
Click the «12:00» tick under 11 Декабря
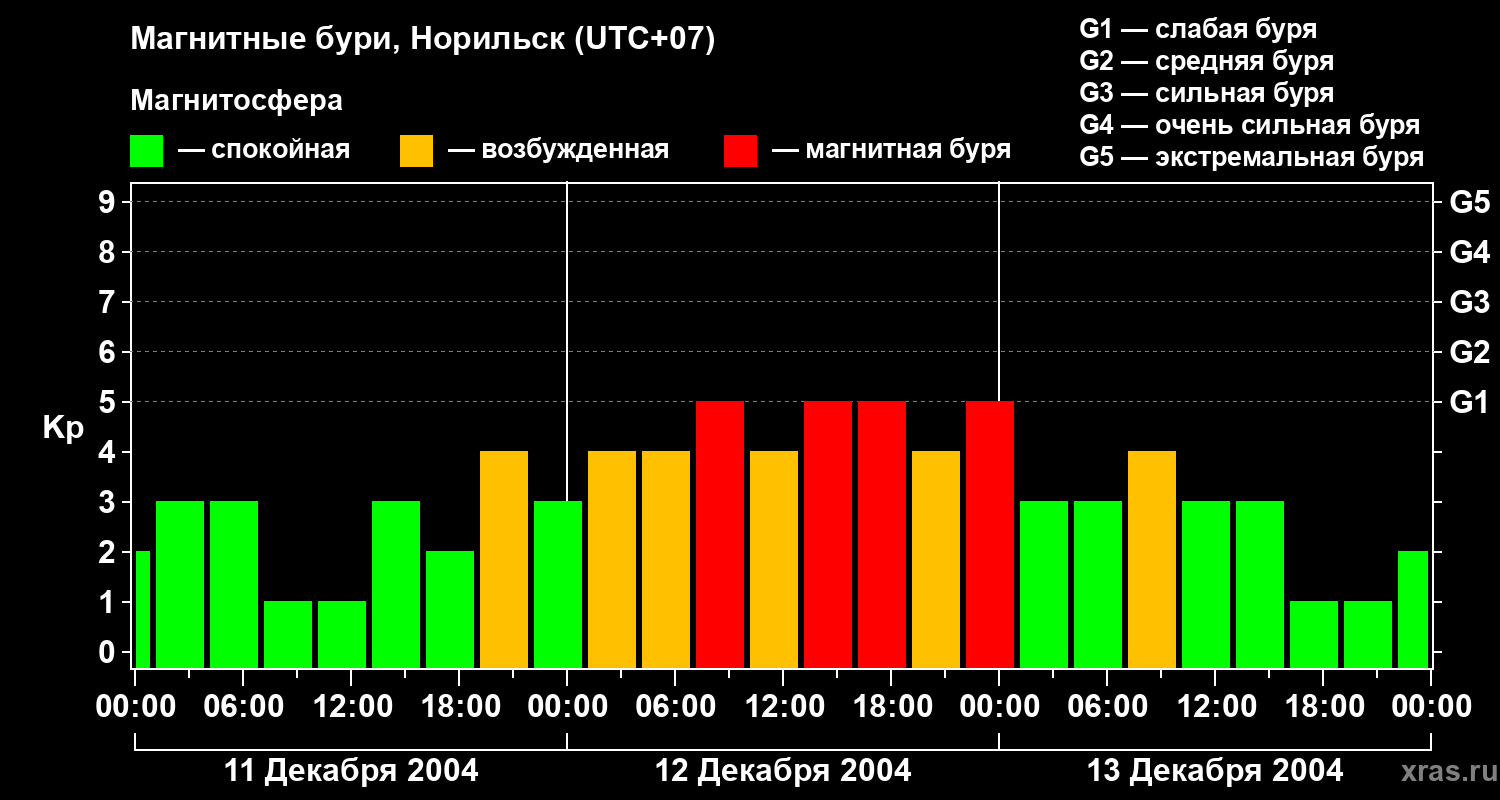pos(351,707)
